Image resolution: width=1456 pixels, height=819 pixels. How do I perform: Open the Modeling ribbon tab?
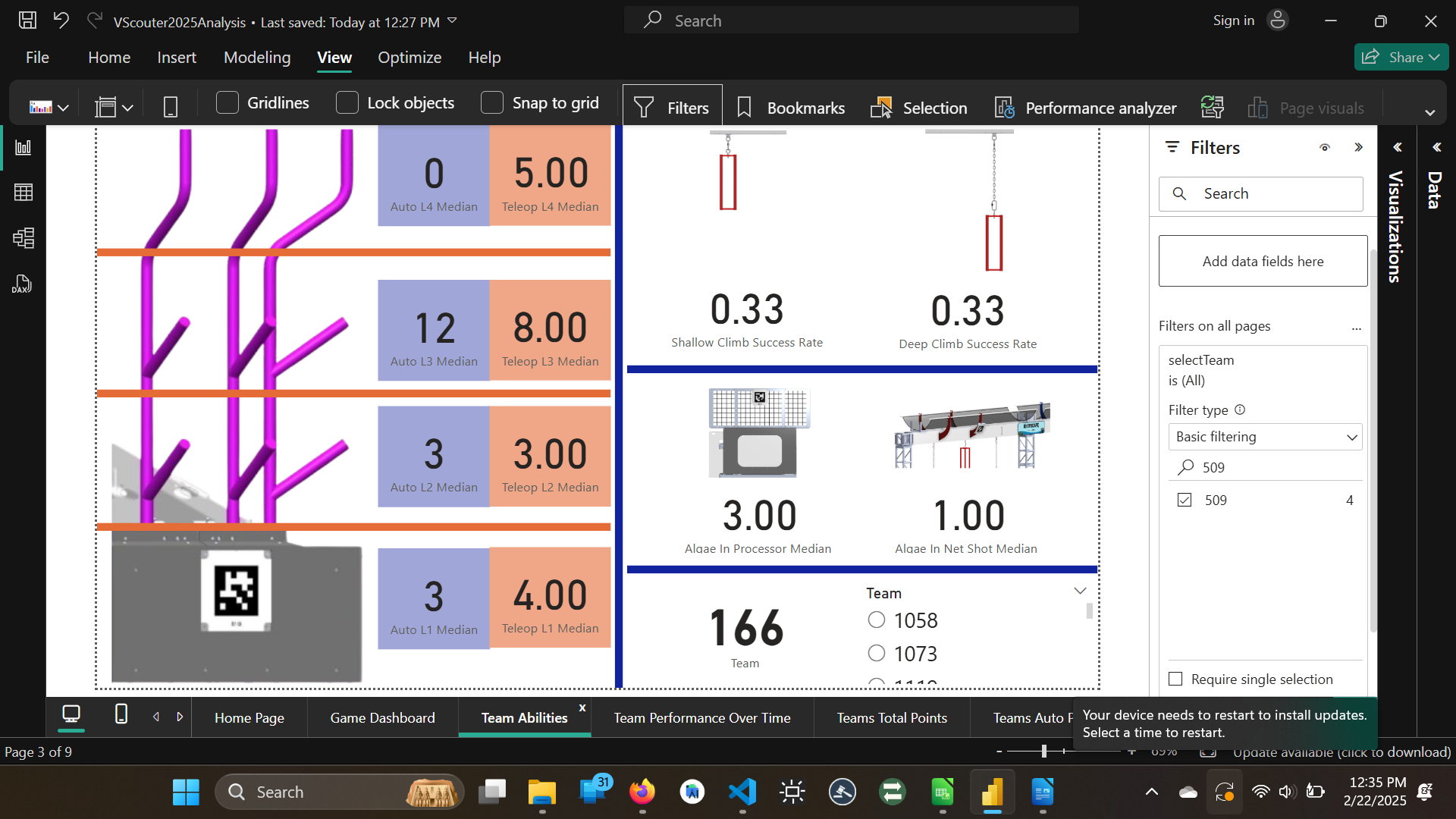[x=257, y=58]
